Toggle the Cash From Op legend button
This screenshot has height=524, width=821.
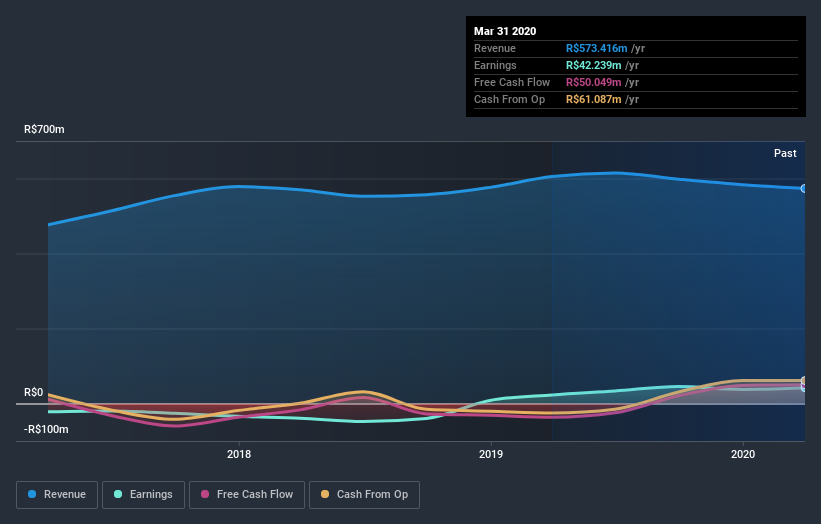[x=364, y=495]
